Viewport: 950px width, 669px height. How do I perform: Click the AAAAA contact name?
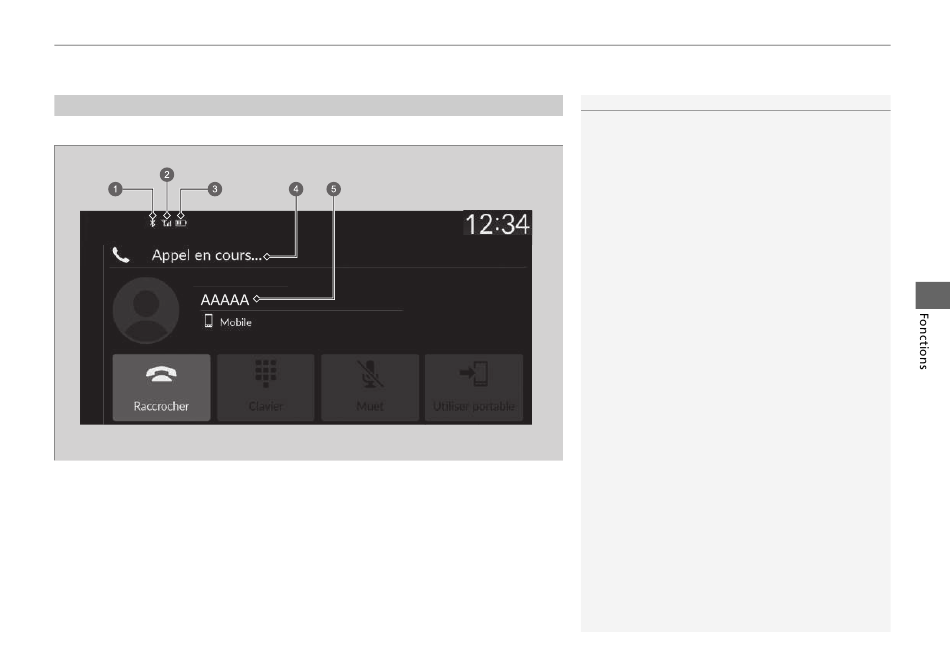coord(225,300)
